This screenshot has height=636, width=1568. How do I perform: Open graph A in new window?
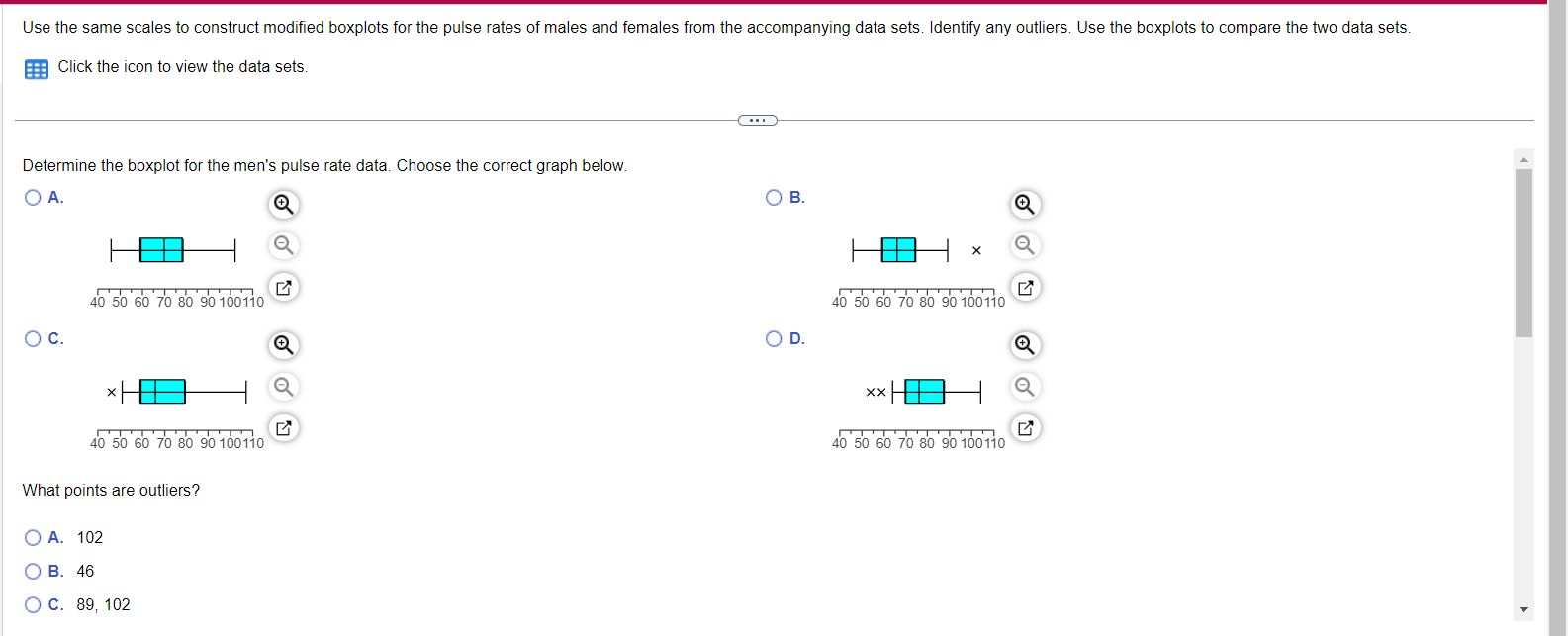(284, 287)
